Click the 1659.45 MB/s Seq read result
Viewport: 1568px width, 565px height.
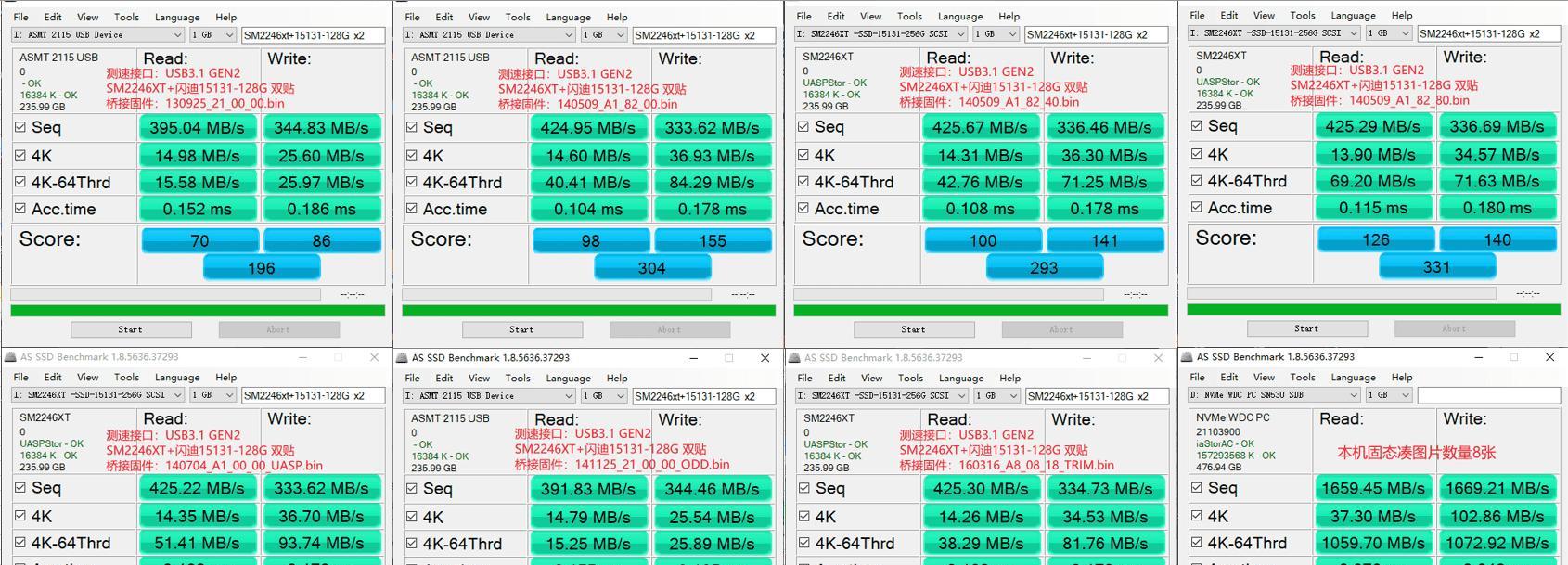point(1374,488)
